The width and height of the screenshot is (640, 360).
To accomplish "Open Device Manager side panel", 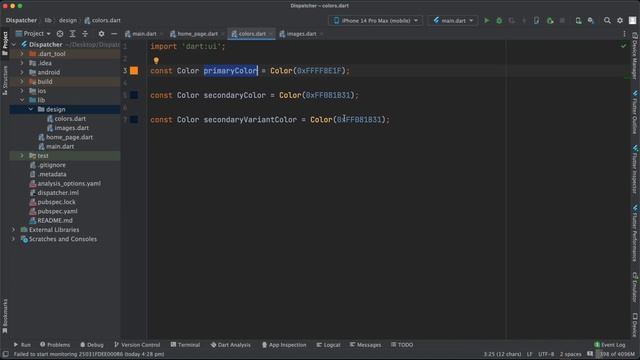I will coord(635,56).
